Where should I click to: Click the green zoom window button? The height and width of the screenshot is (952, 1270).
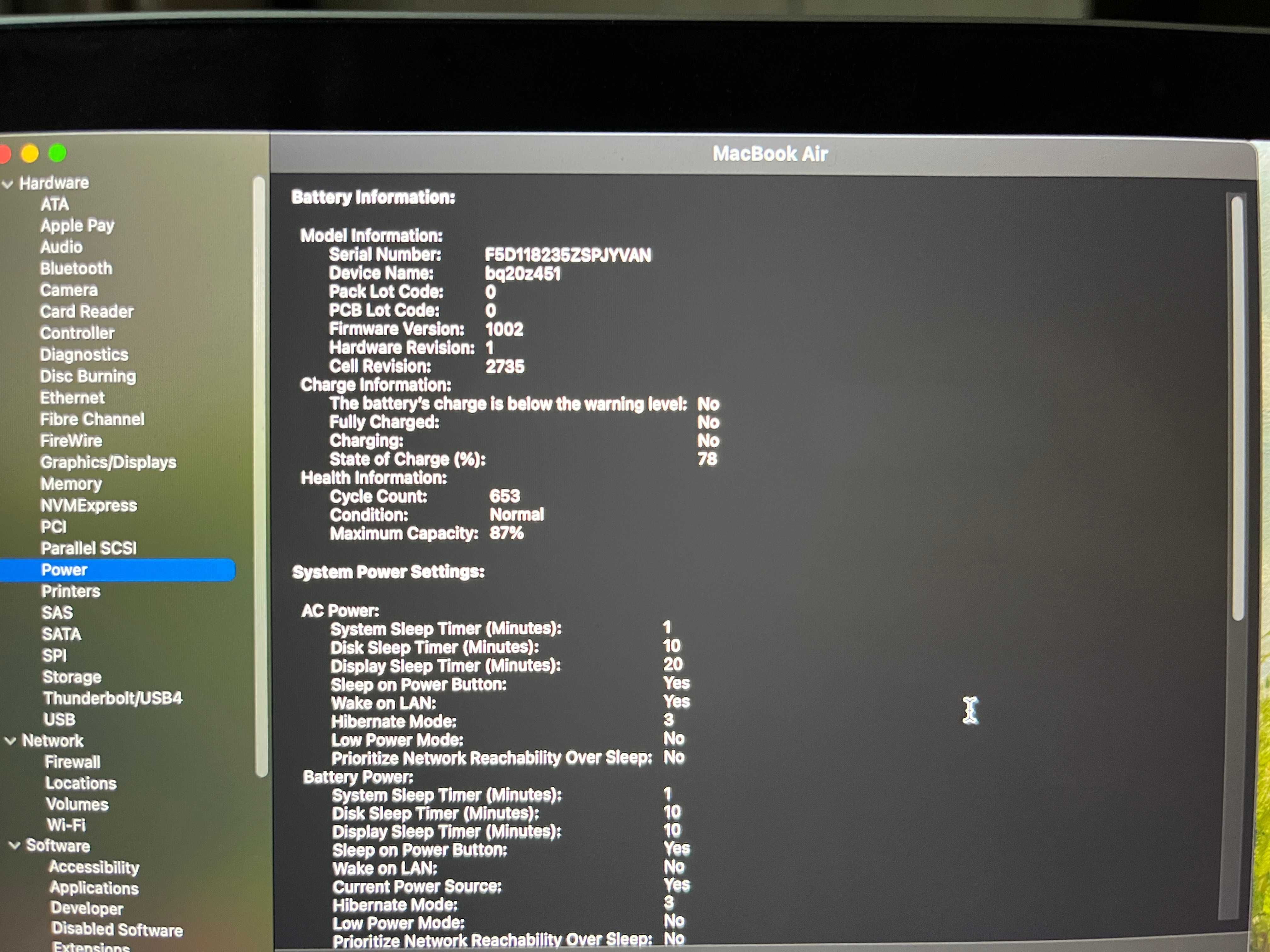[57, 153]
